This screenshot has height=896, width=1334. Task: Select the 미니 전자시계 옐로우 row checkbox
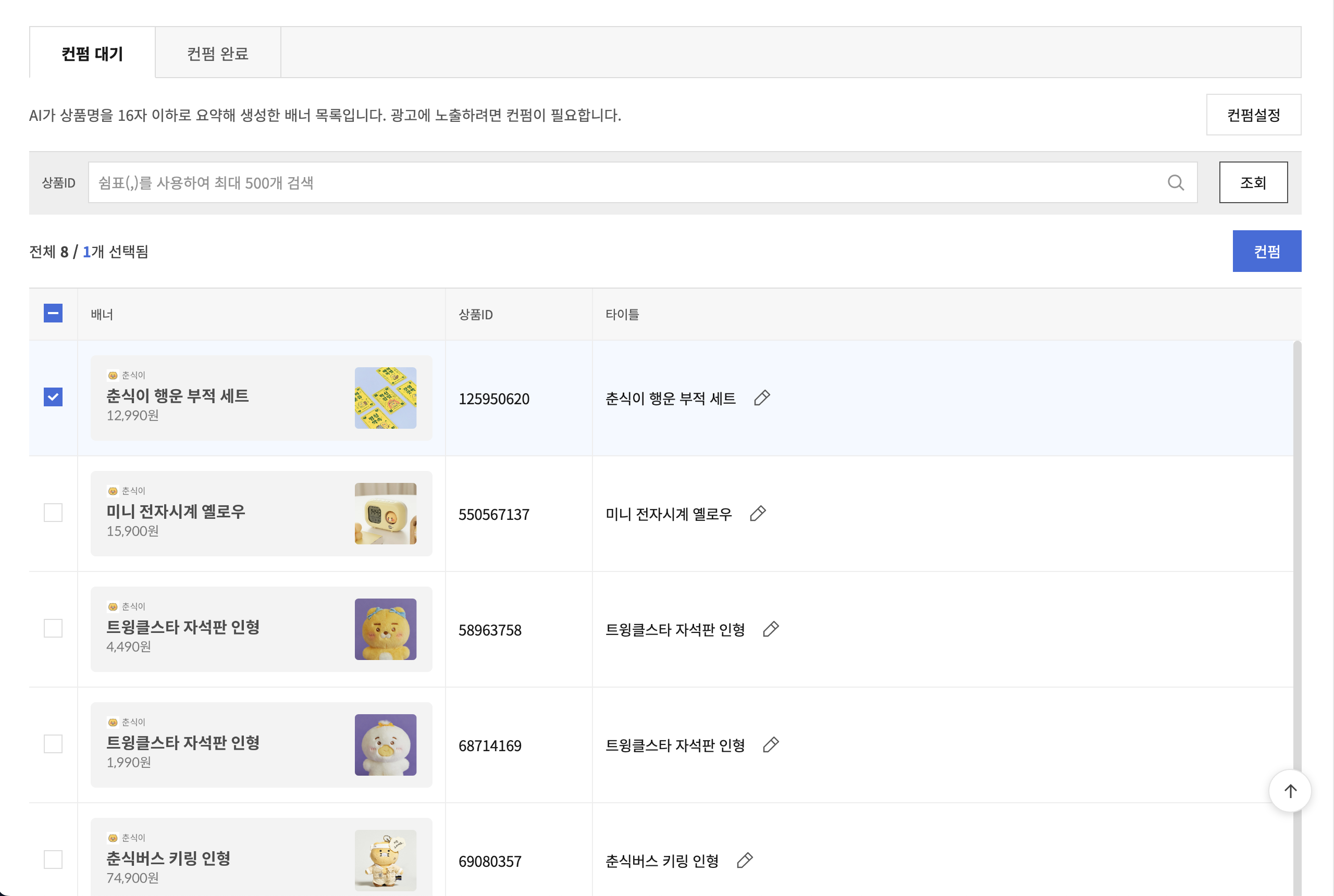coord(53,513)
